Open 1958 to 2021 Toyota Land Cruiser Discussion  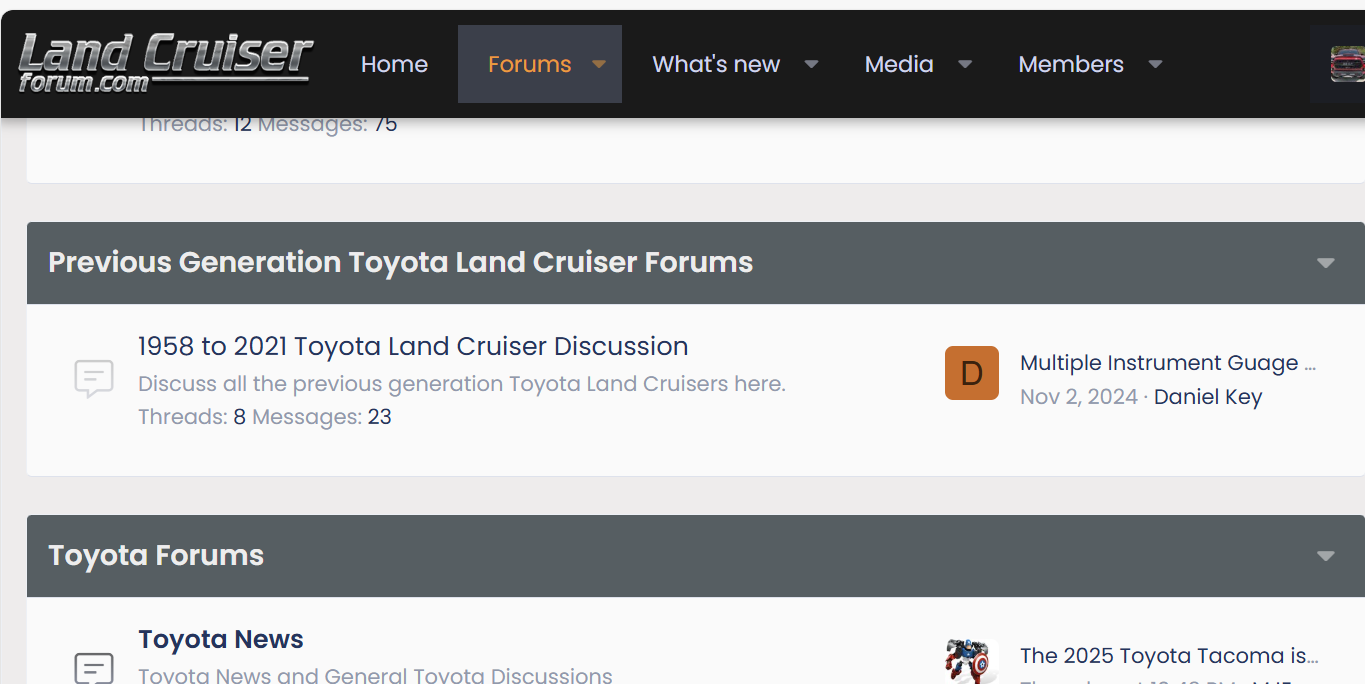click(x=413, y=346)
